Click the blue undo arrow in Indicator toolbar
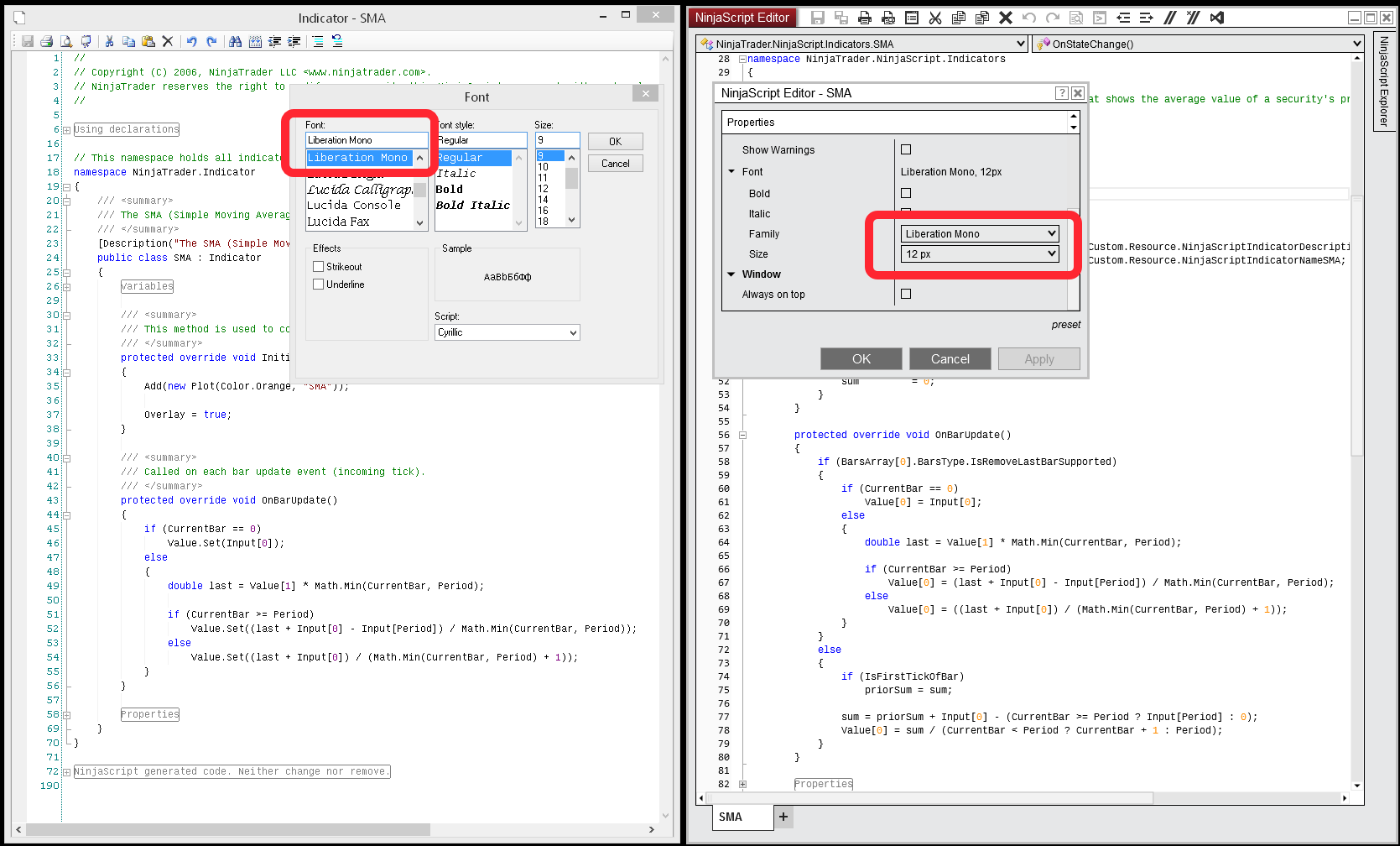 click(x=192, y=41)
